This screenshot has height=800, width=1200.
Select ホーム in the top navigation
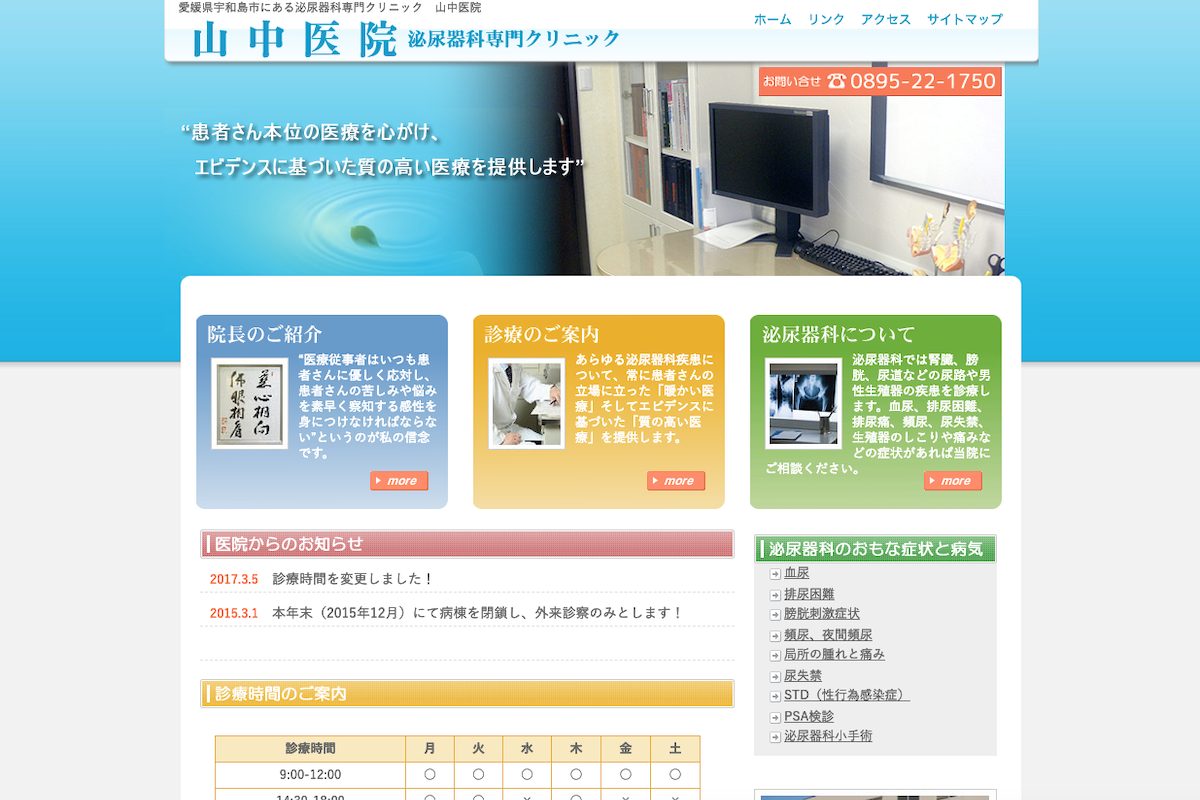click(773, 18)
